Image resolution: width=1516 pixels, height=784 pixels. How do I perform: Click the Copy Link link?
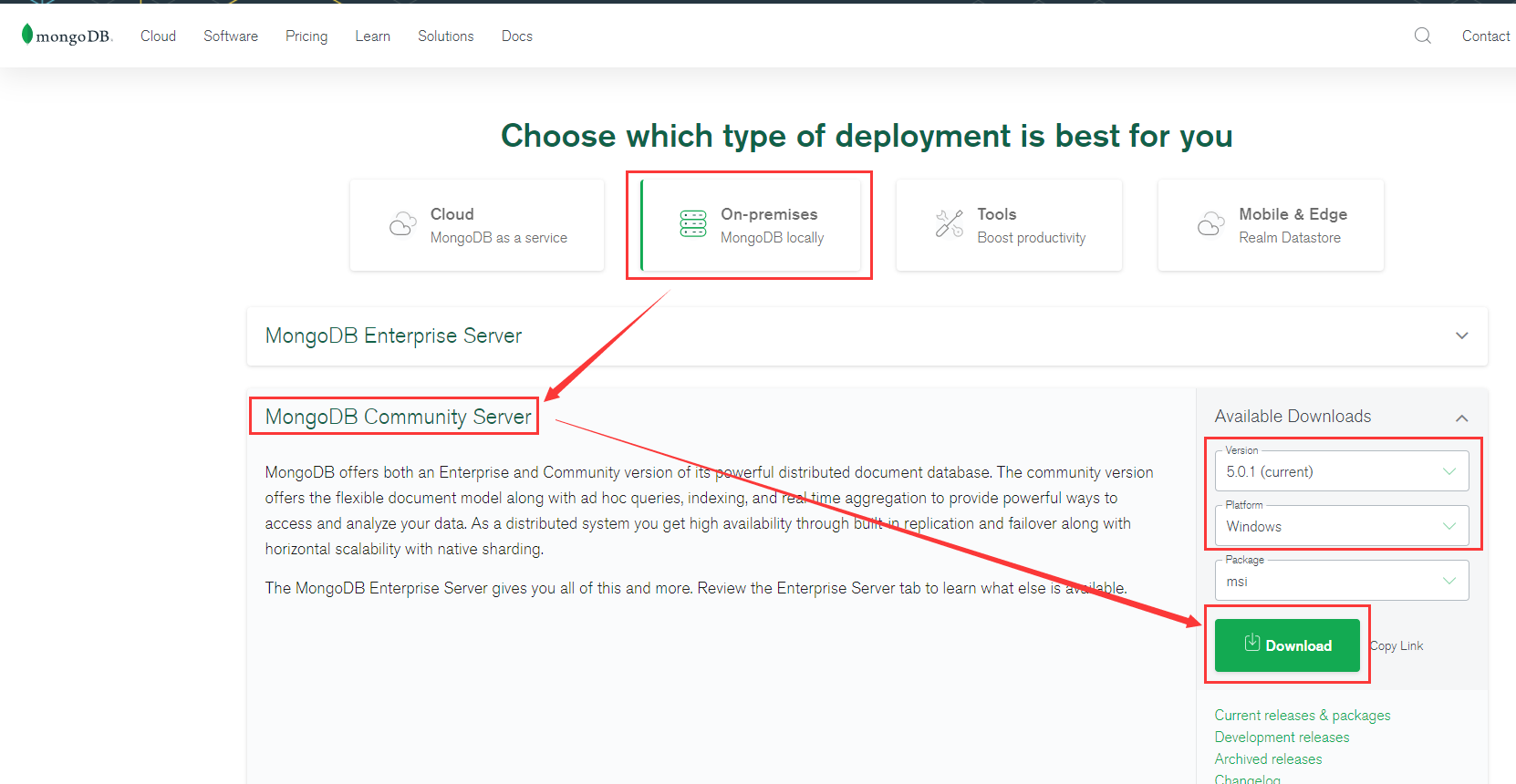pos(1397,645)
